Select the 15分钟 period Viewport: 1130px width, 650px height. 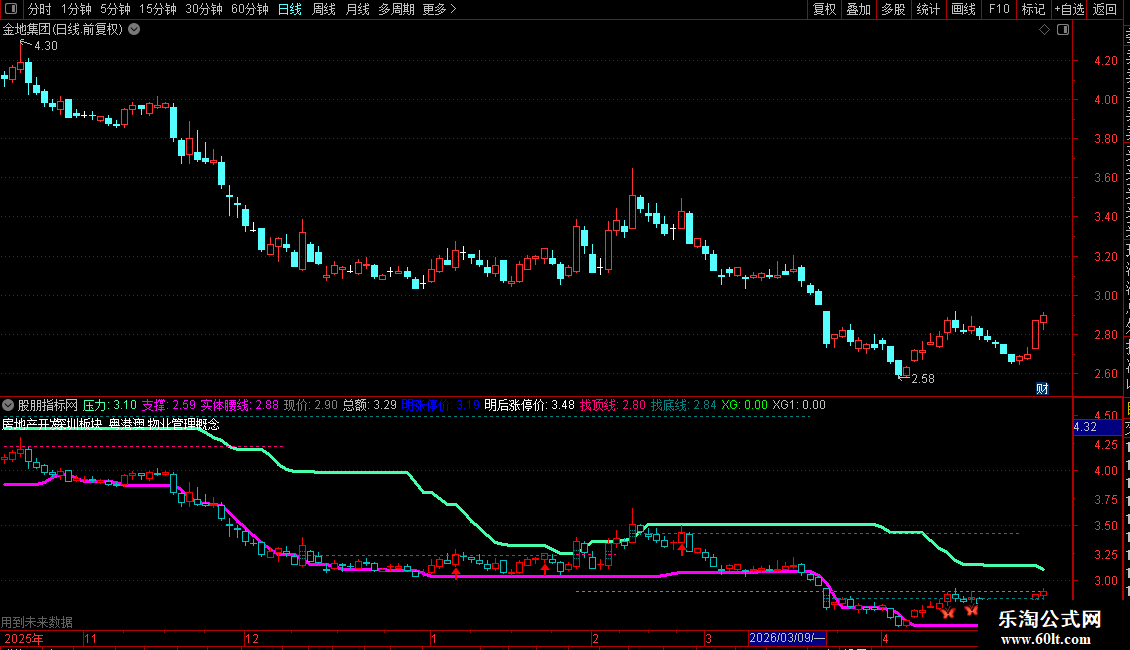point(158,9)
